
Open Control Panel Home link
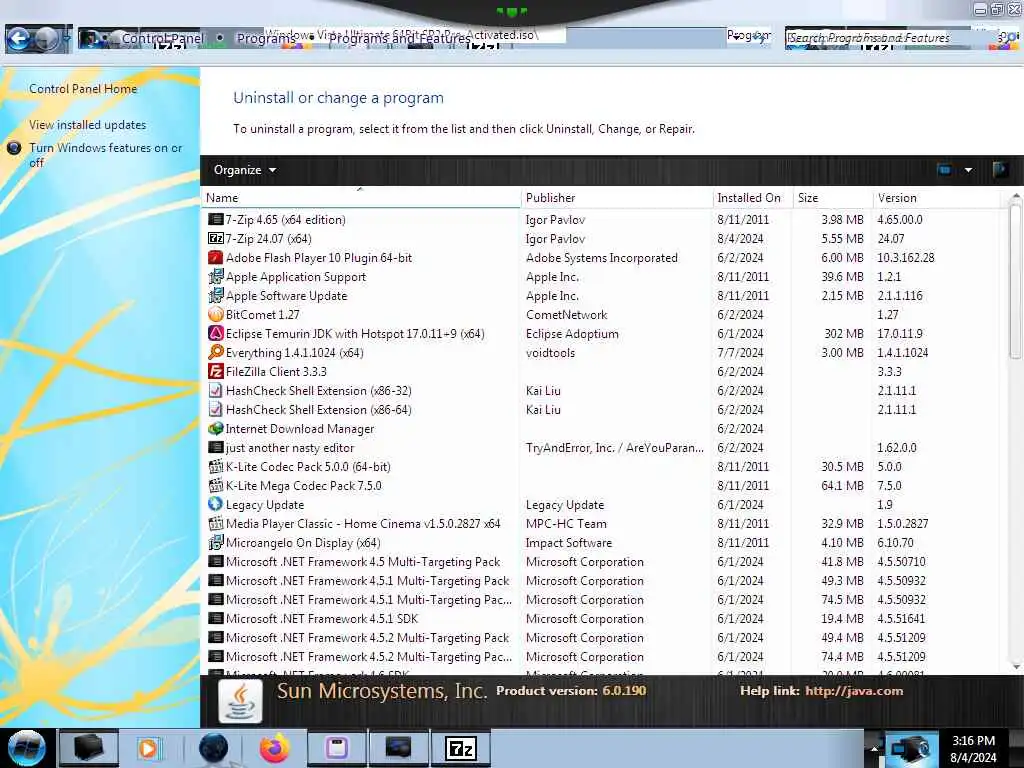(83, 89)
